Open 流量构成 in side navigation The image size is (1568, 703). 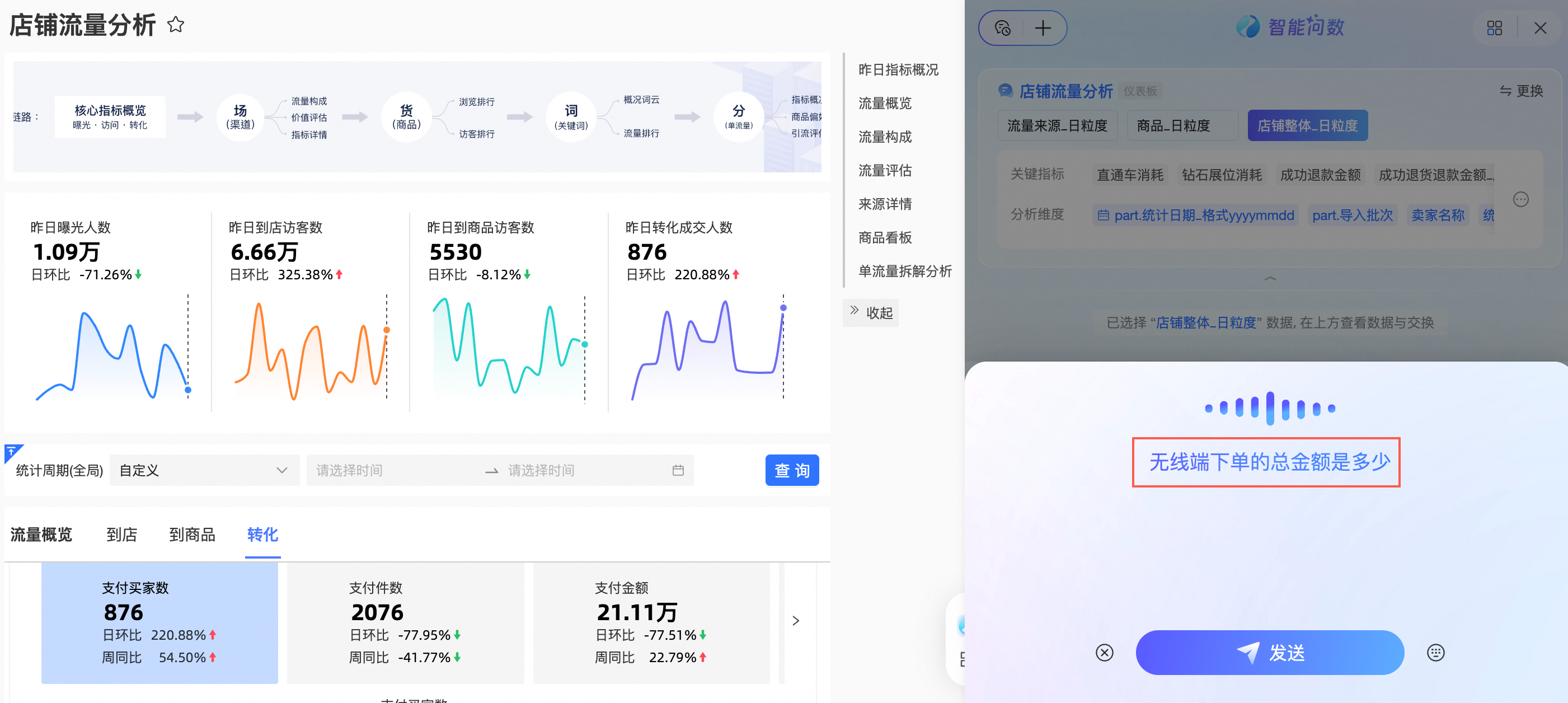884,137
